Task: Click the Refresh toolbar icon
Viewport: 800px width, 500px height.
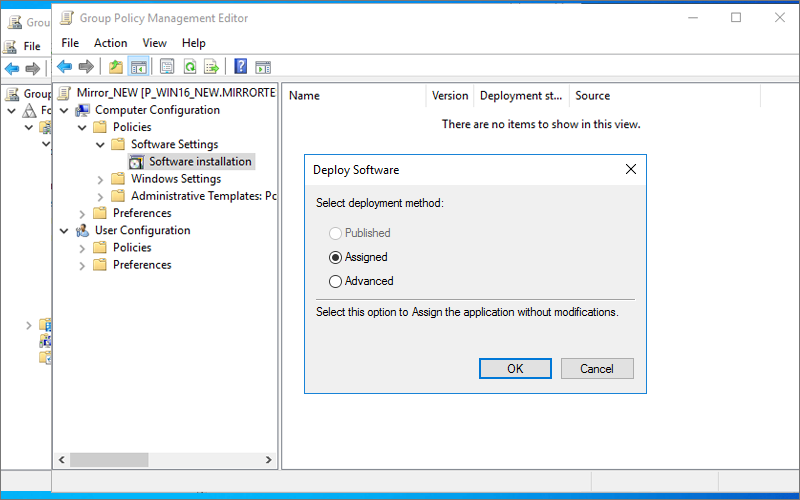Action: [x=190, y=66]
